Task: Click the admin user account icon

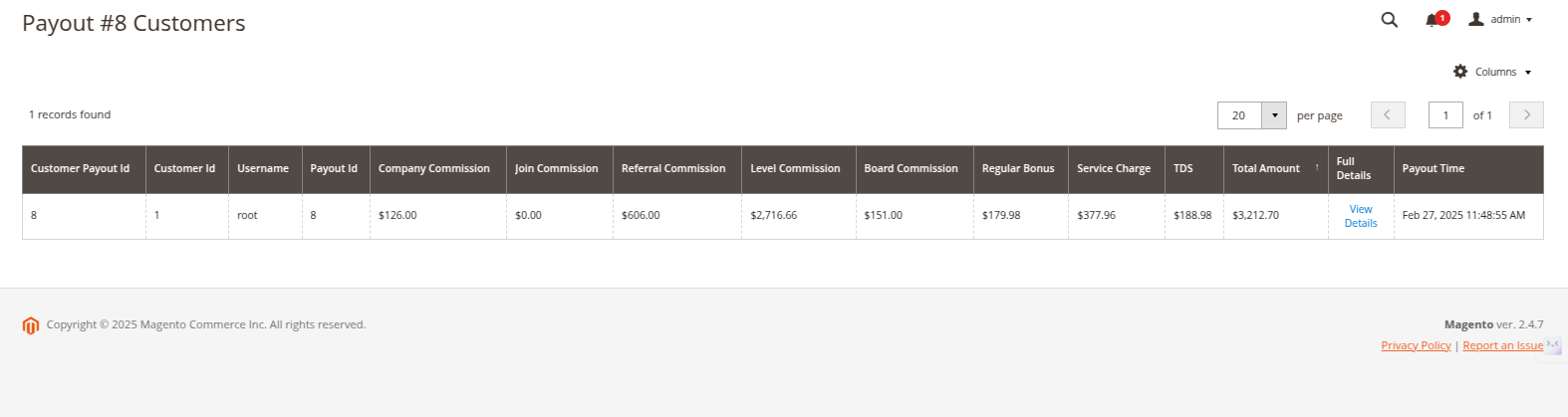Action: (x=1476, y=19)
